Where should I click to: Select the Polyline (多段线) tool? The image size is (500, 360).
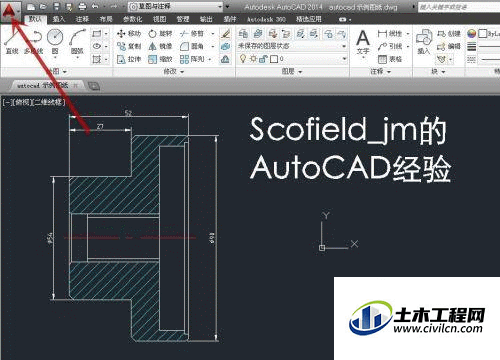[x=33, y=42]
